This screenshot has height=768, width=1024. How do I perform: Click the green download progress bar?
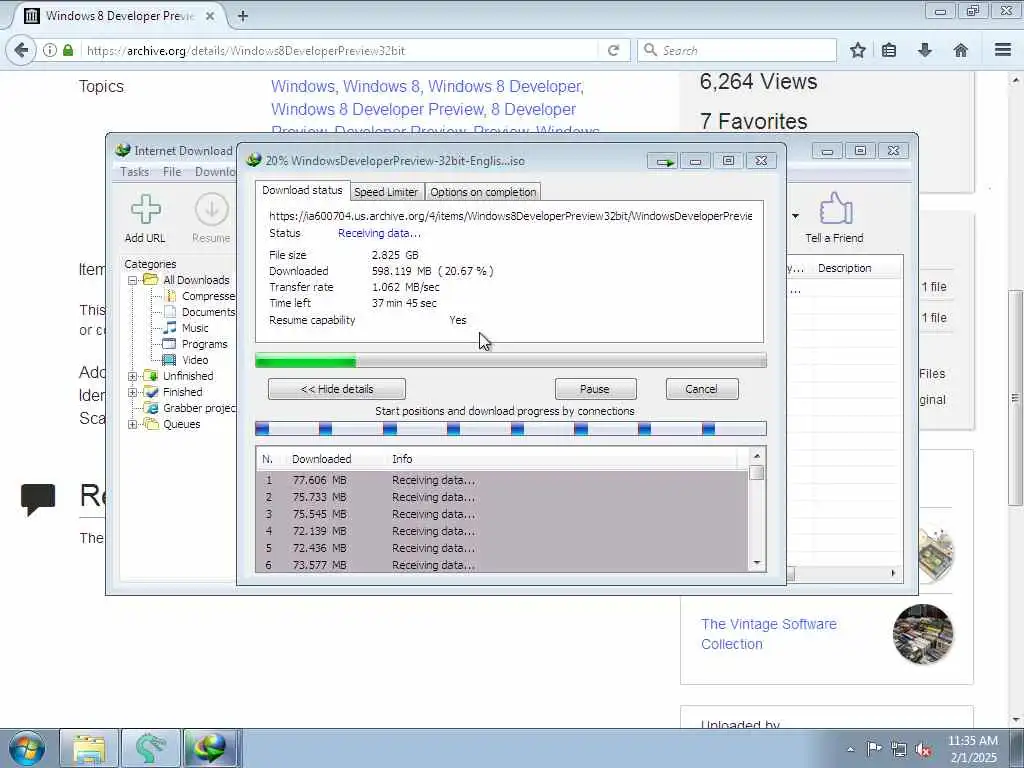coord(511,360)
